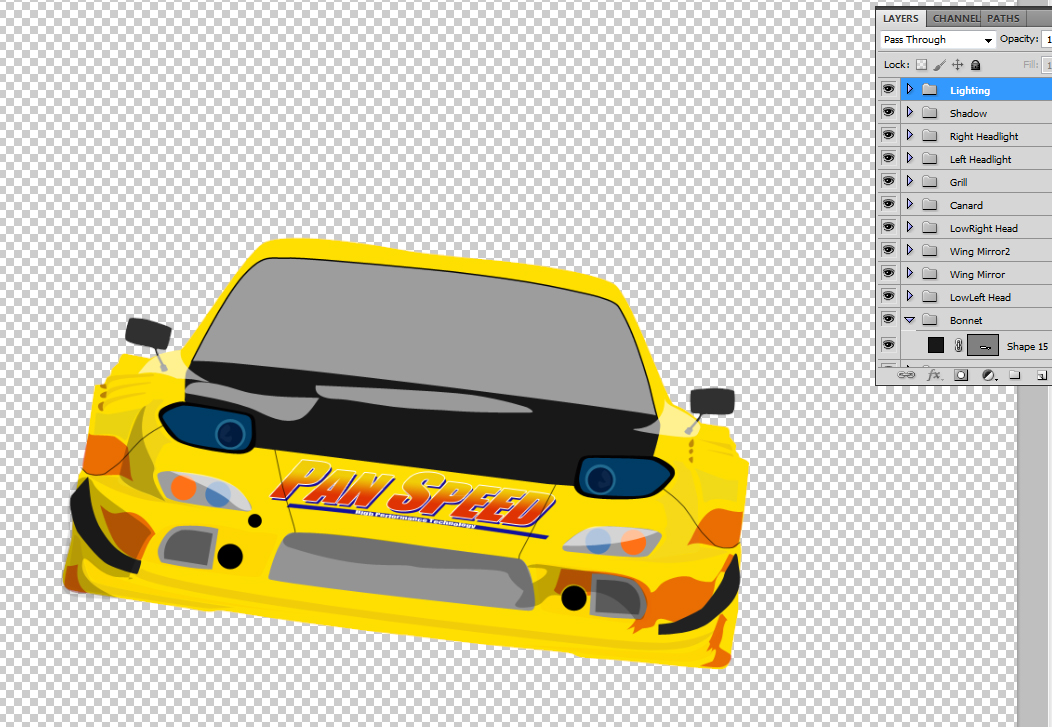
Task: Hide the Shadow group
Action: click(888, 112)
